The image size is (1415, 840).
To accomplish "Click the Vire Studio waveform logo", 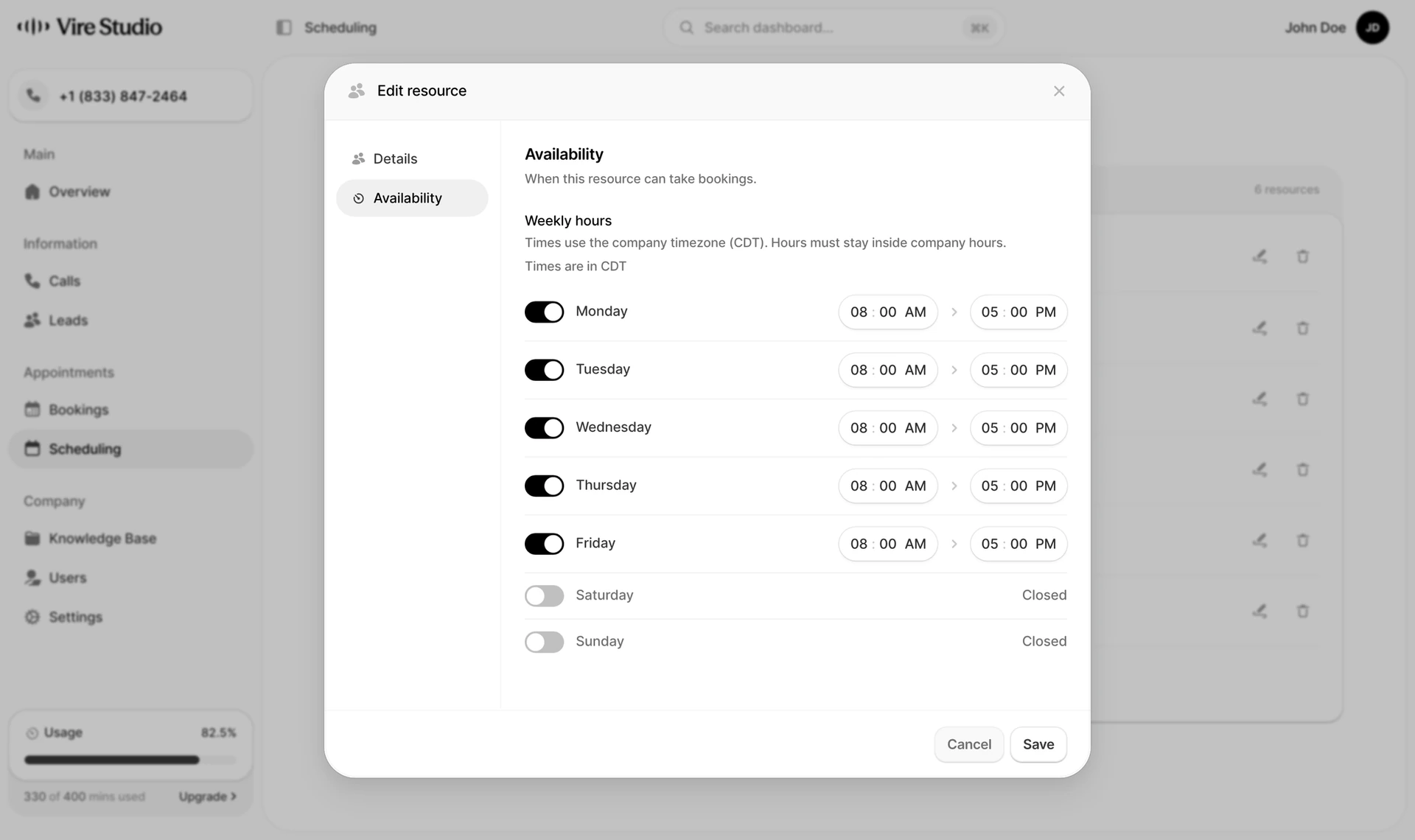I will (34, 27).
